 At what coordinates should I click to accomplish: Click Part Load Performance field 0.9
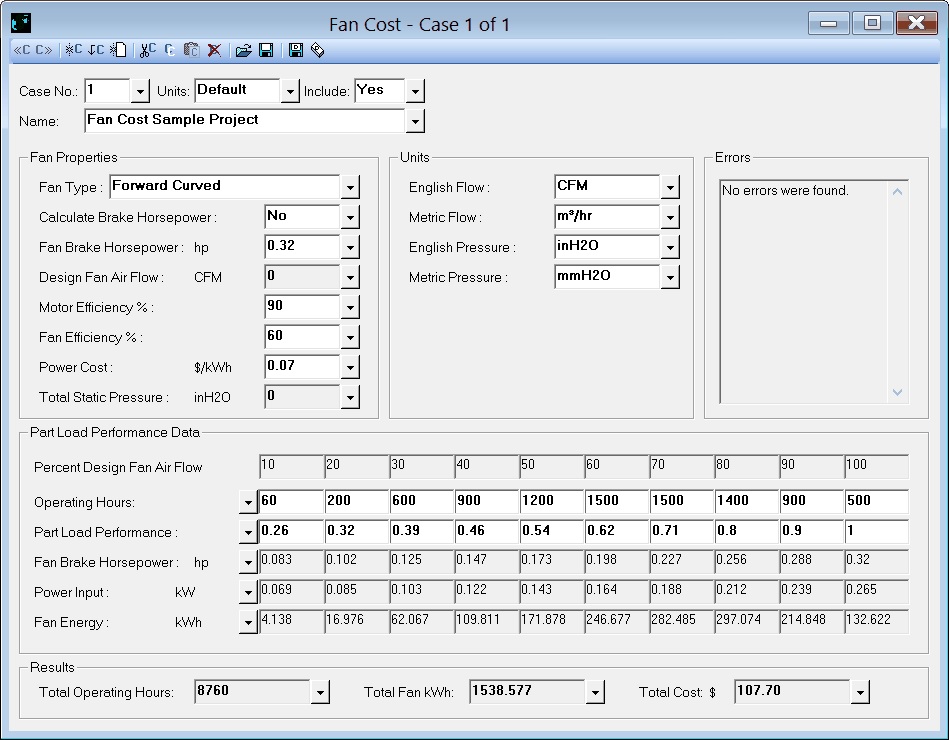[x=812, y=532]
